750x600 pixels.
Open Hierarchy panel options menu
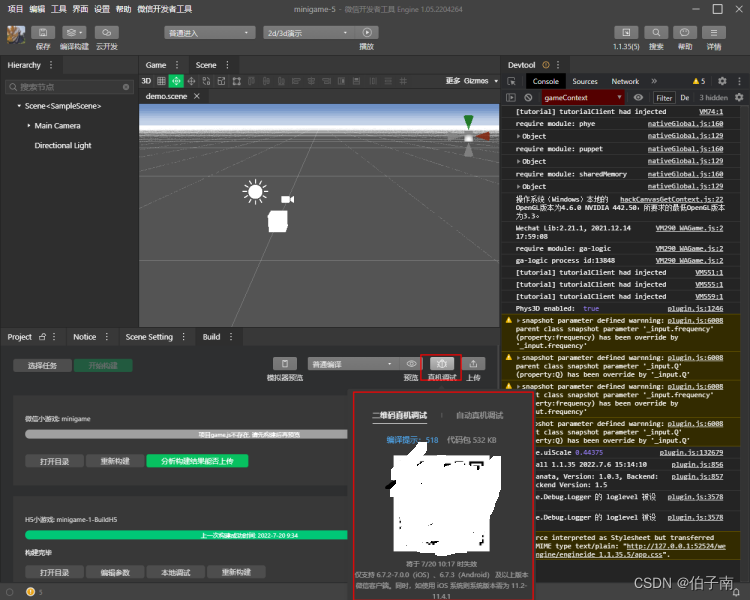click(x=51, y=65)
